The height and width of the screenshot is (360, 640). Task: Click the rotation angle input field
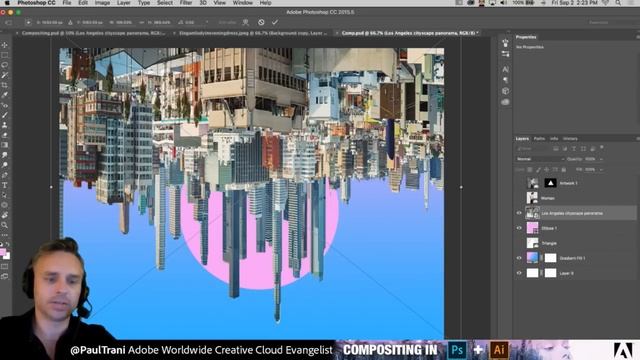point(190,22)
